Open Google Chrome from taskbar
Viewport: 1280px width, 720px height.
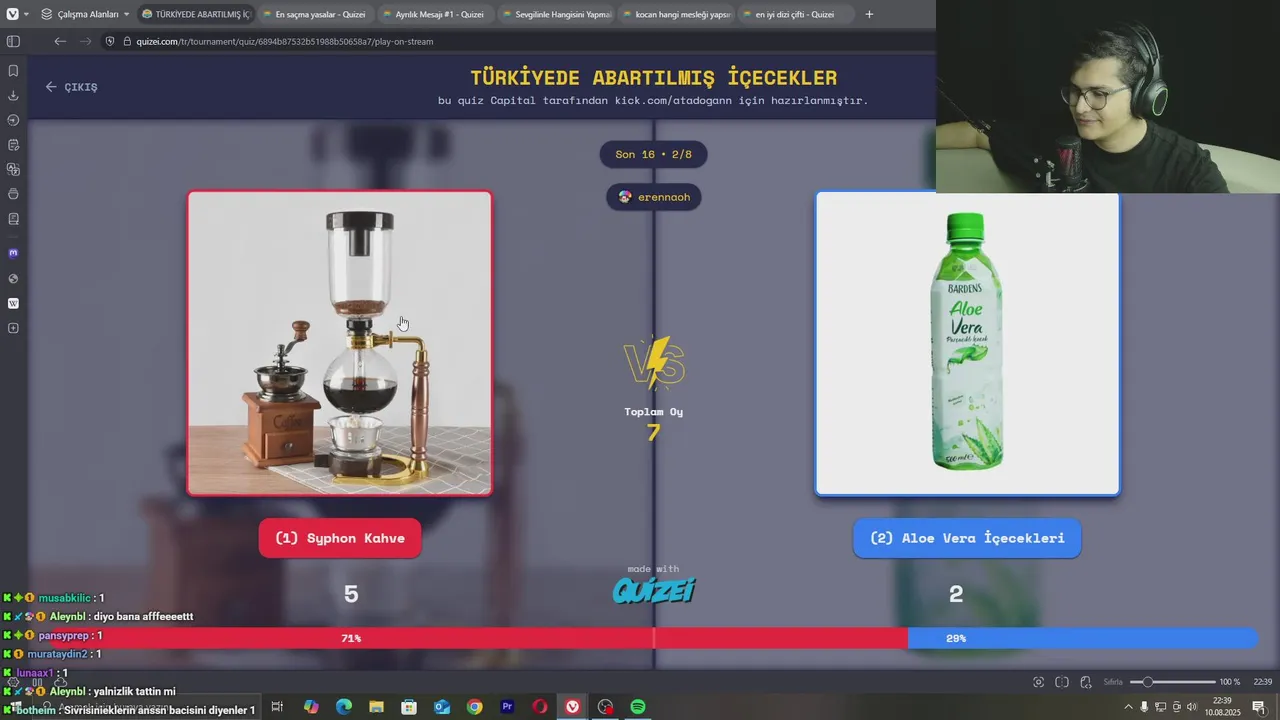[474, 707]
